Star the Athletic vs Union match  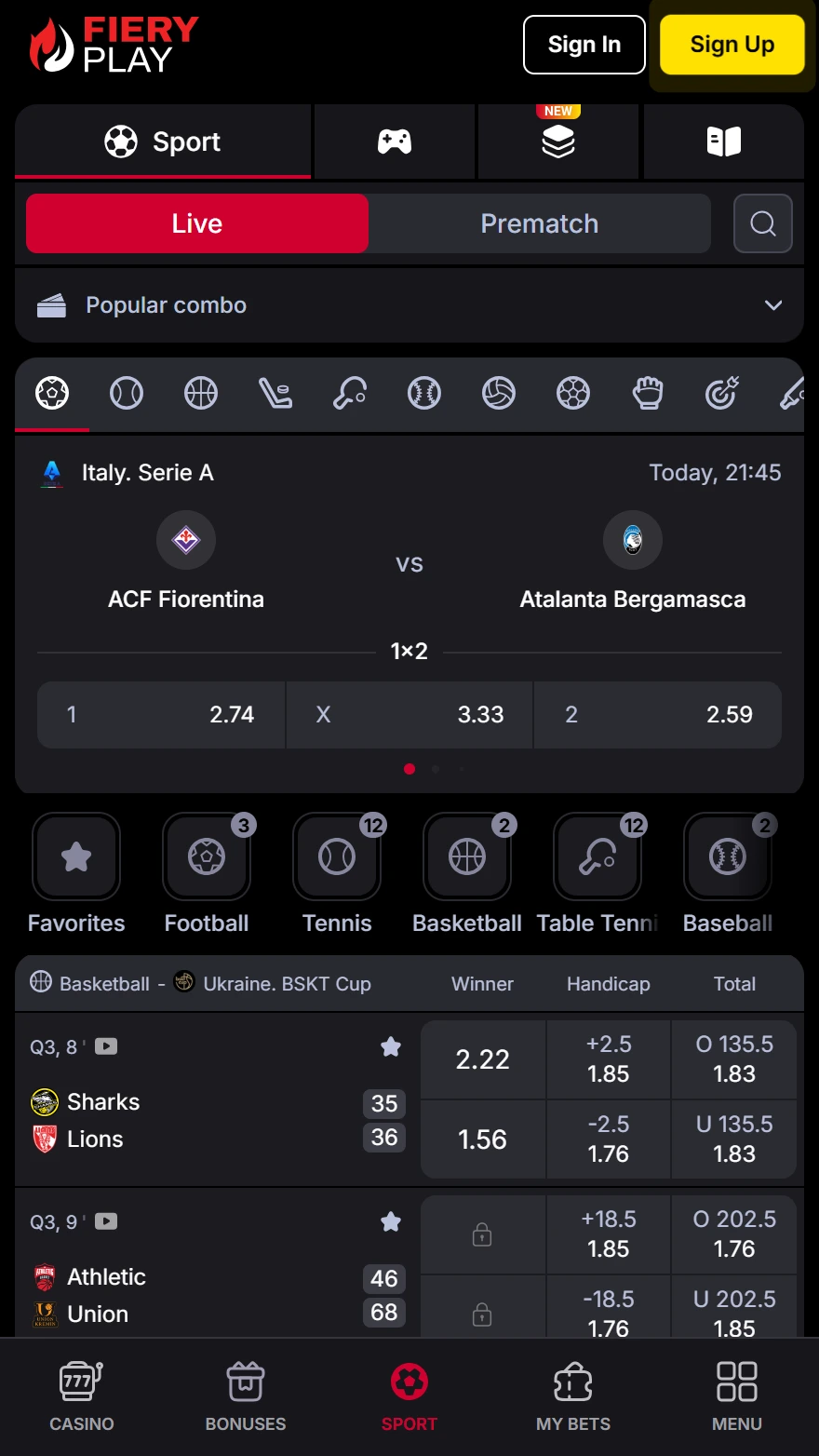391,1222
